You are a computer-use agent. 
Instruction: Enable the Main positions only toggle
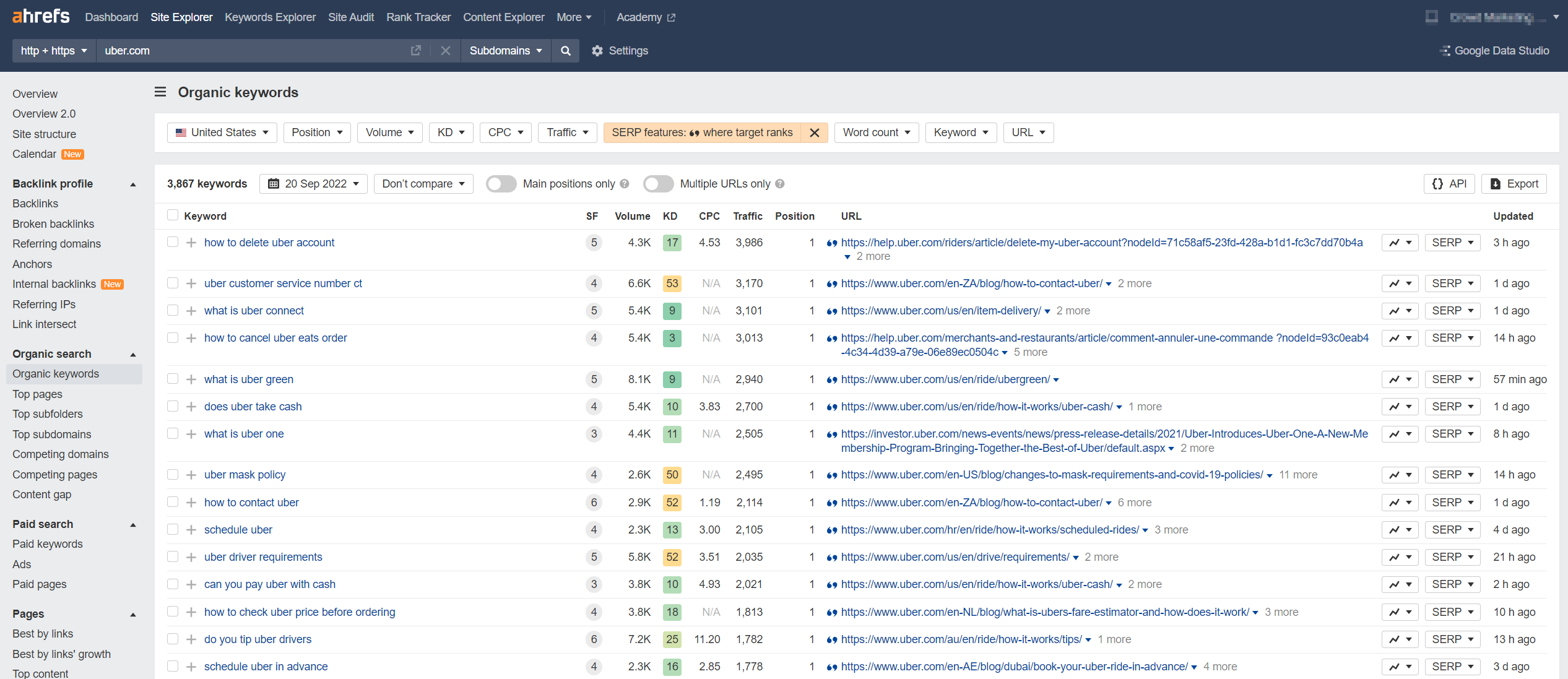pos(501,184)
